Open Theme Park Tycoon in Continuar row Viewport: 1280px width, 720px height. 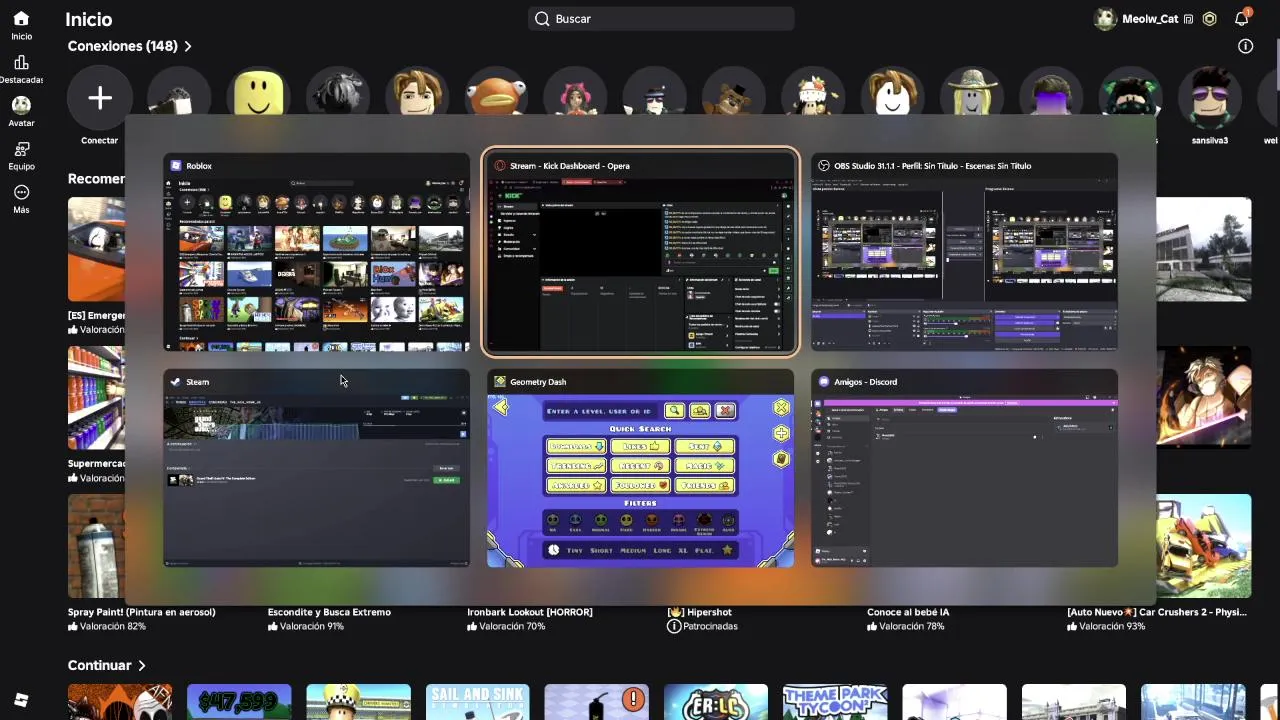click(835, 702)
